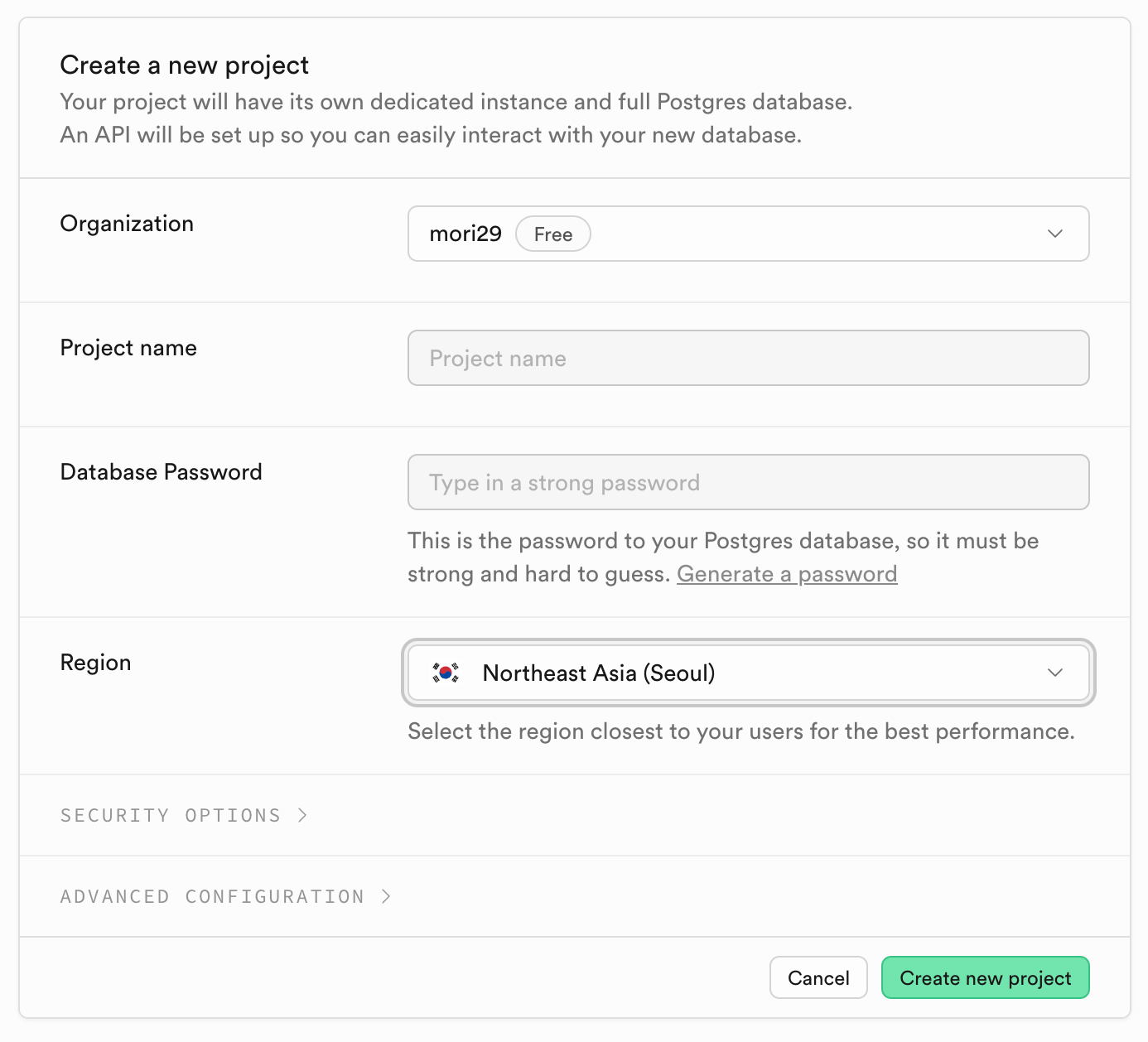Expand the Security Options section
The width and height of the screenshot is (1148, 1042).
click(171, 816)
